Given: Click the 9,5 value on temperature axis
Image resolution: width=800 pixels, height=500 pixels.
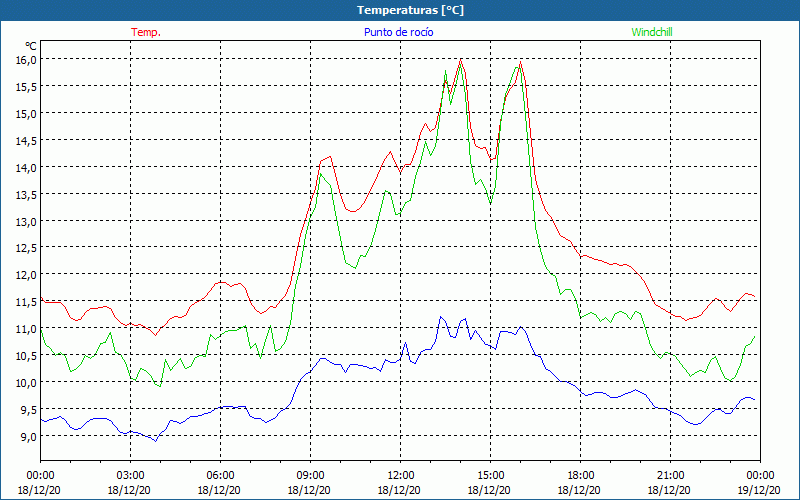Looking at the screenshot, I should point(29,410).
